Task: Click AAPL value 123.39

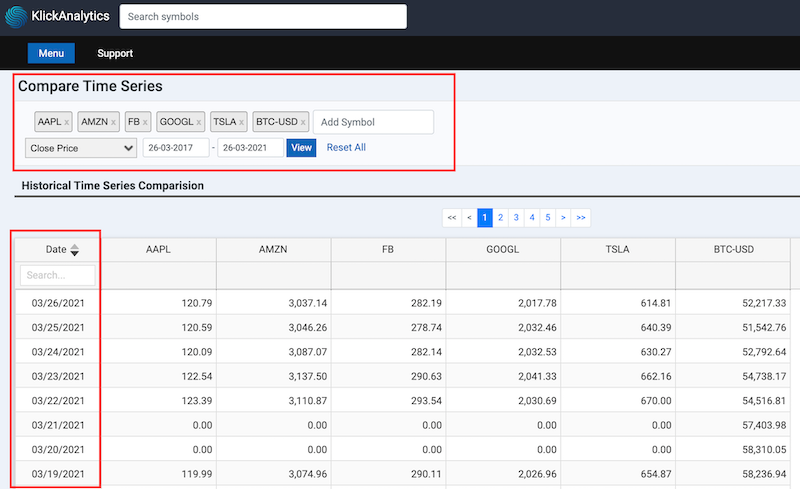Action: pos(197,401)
